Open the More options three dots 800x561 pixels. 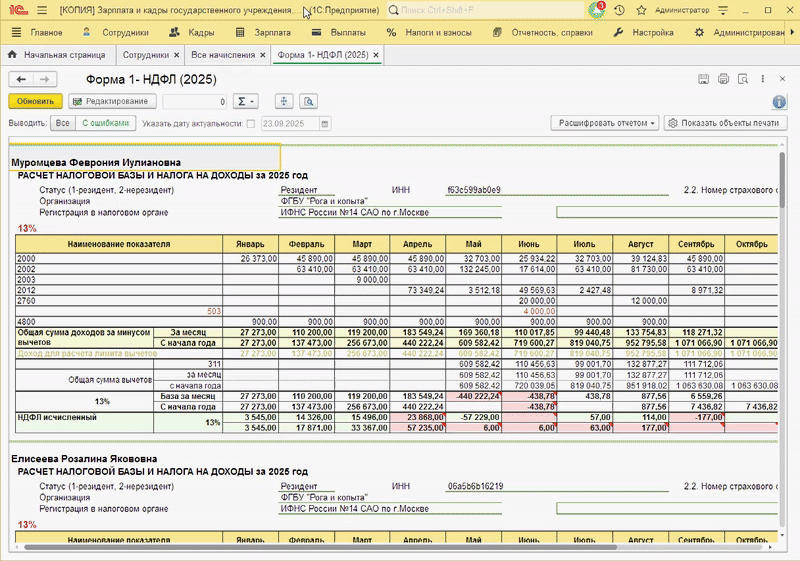point(763,79)
